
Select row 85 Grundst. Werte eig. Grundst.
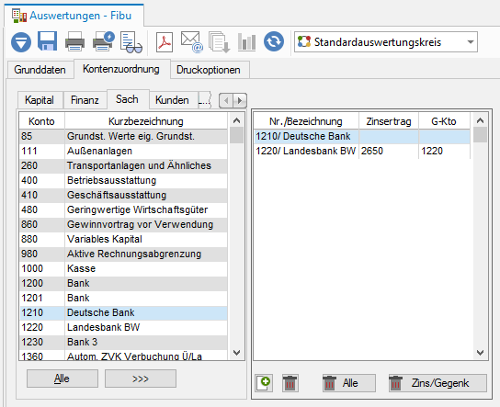pos(123,136)
